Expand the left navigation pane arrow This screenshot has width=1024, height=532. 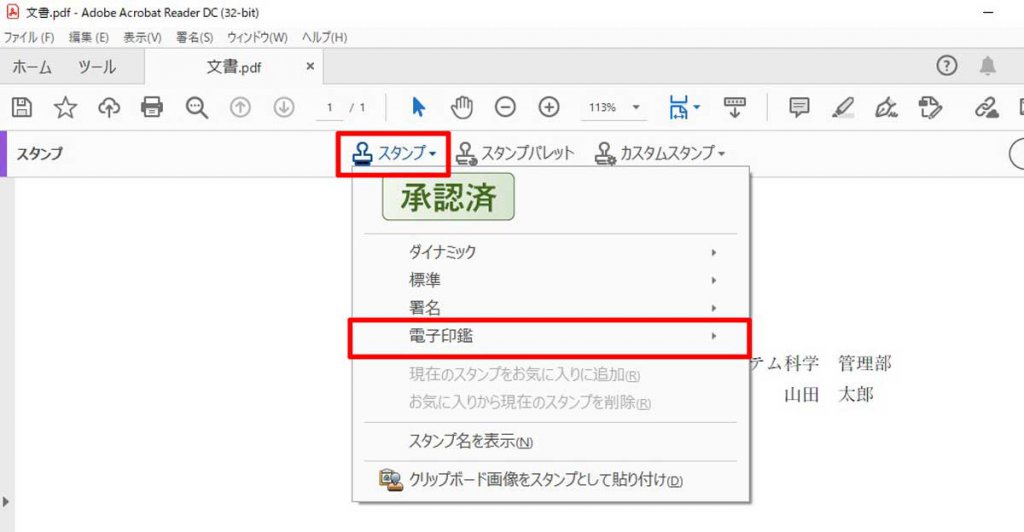(x=6, y=502)
